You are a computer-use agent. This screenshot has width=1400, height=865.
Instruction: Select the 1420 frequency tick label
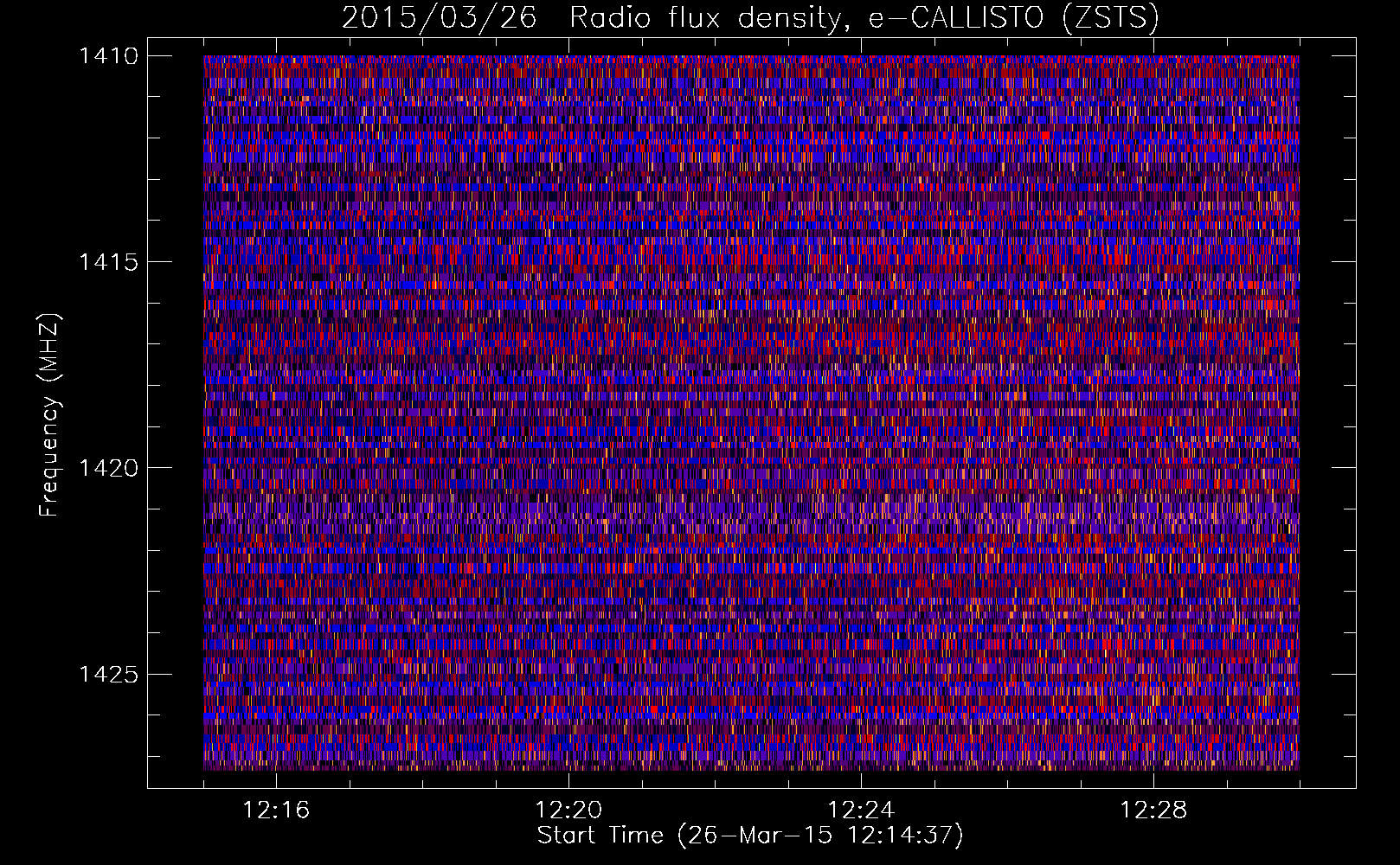click(108, 468)
